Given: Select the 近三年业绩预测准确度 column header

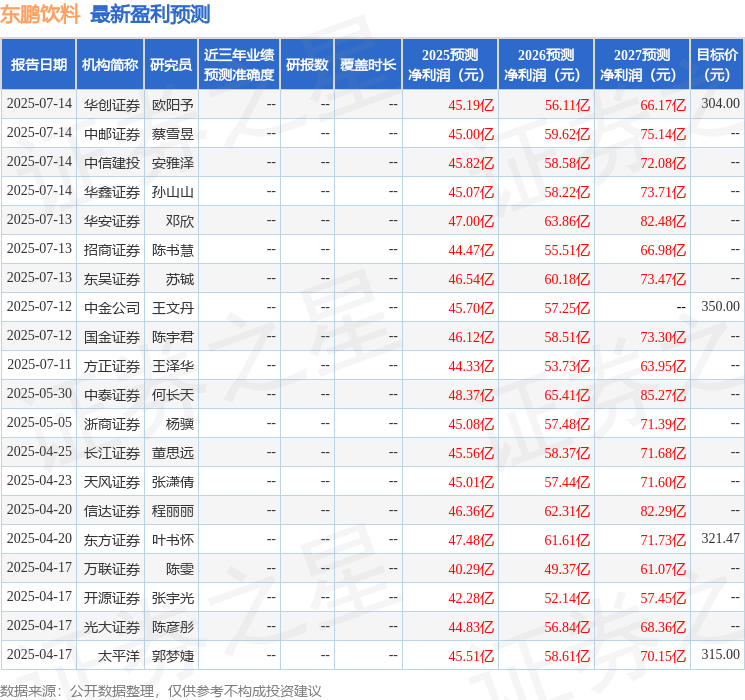Looking at the screenshot, I should [239, 65].
